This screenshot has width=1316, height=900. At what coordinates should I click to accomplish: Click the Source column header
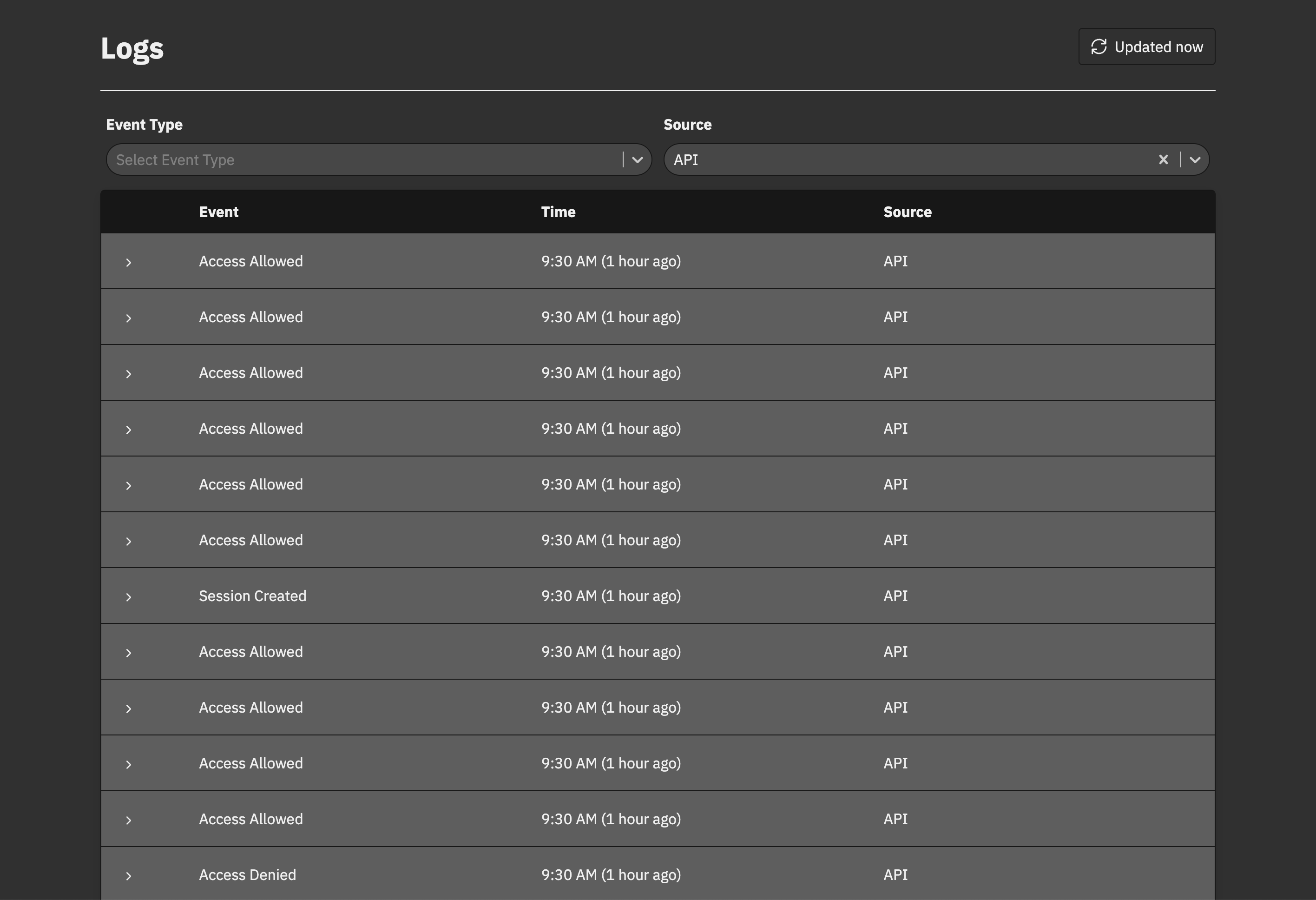click(x=907, y=212)
